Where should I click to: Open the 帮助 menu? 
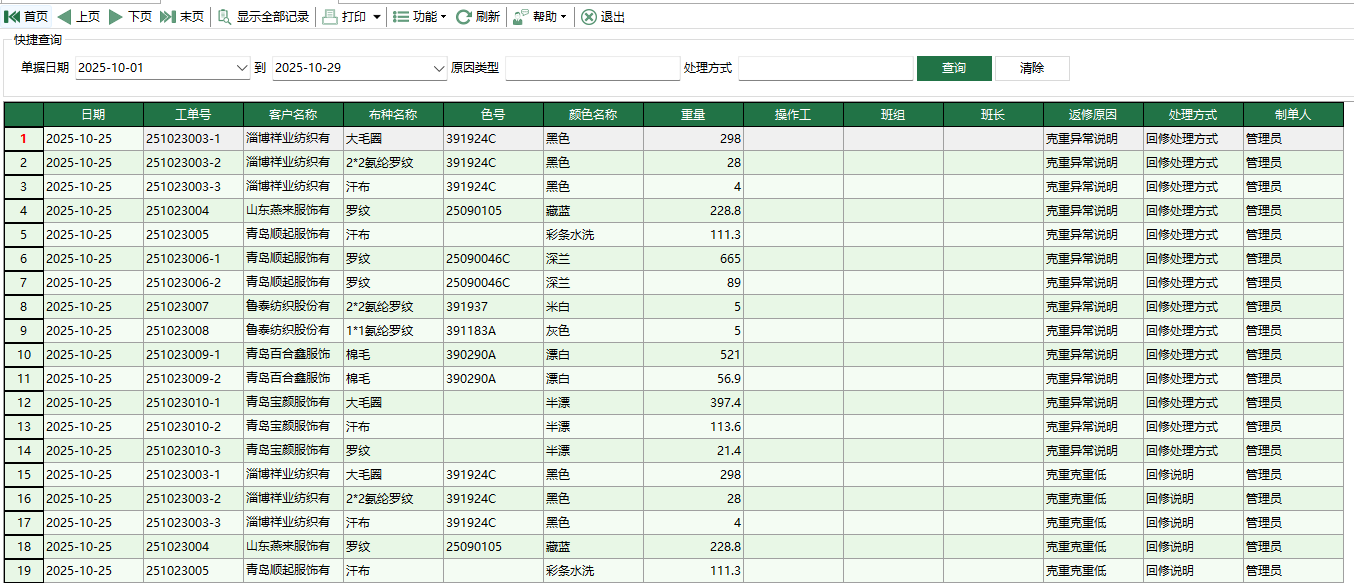pos(538,15)
